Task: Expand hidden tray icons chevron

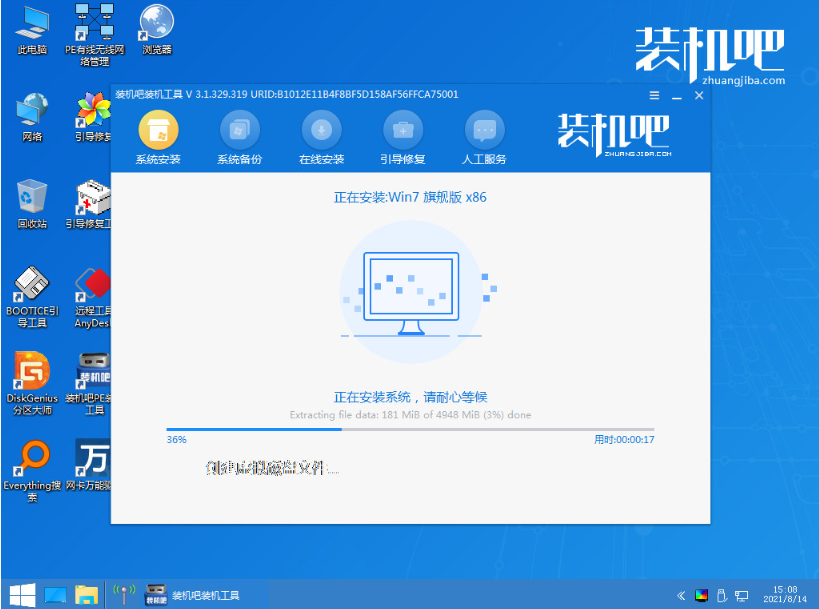Action: click(x=681, y=595)
